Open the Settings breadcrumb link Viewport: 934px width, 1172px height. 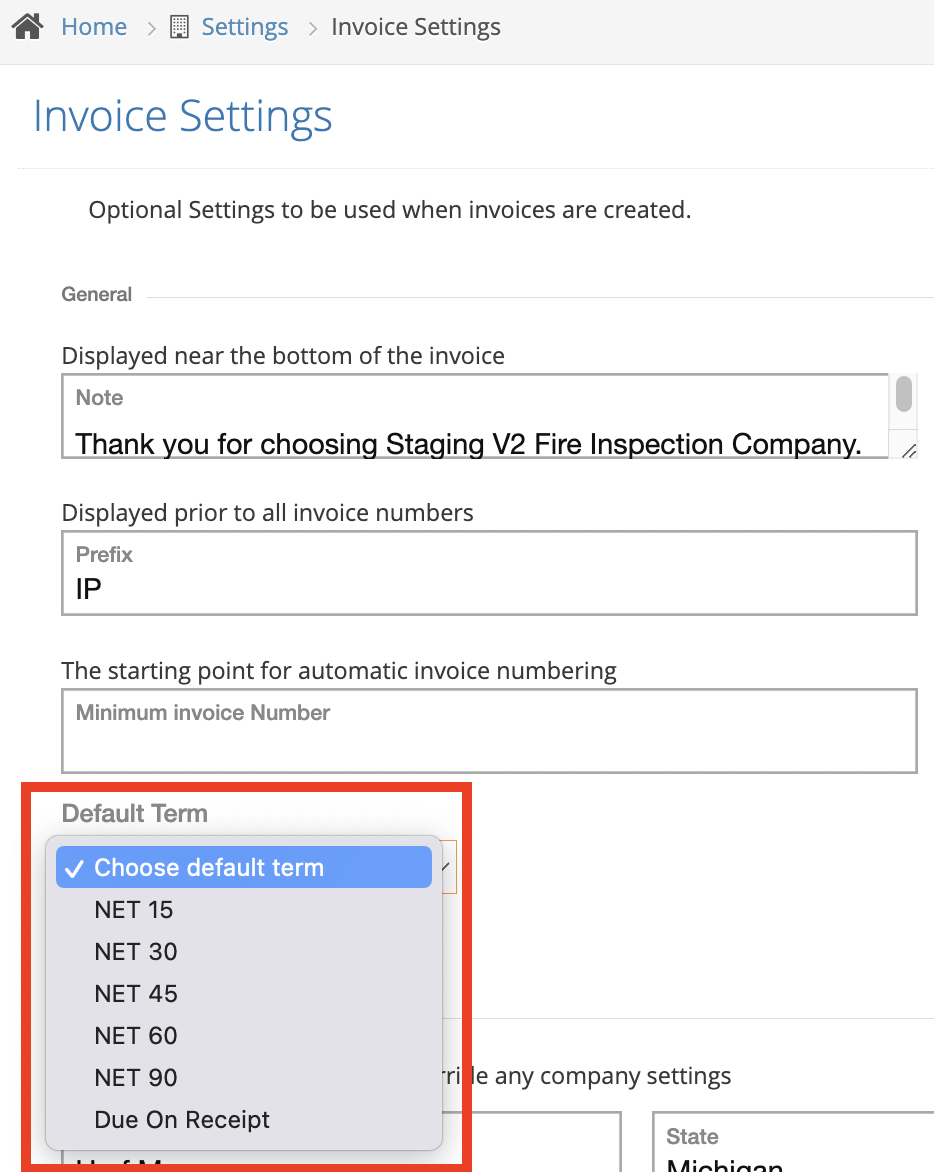(244, 27)
